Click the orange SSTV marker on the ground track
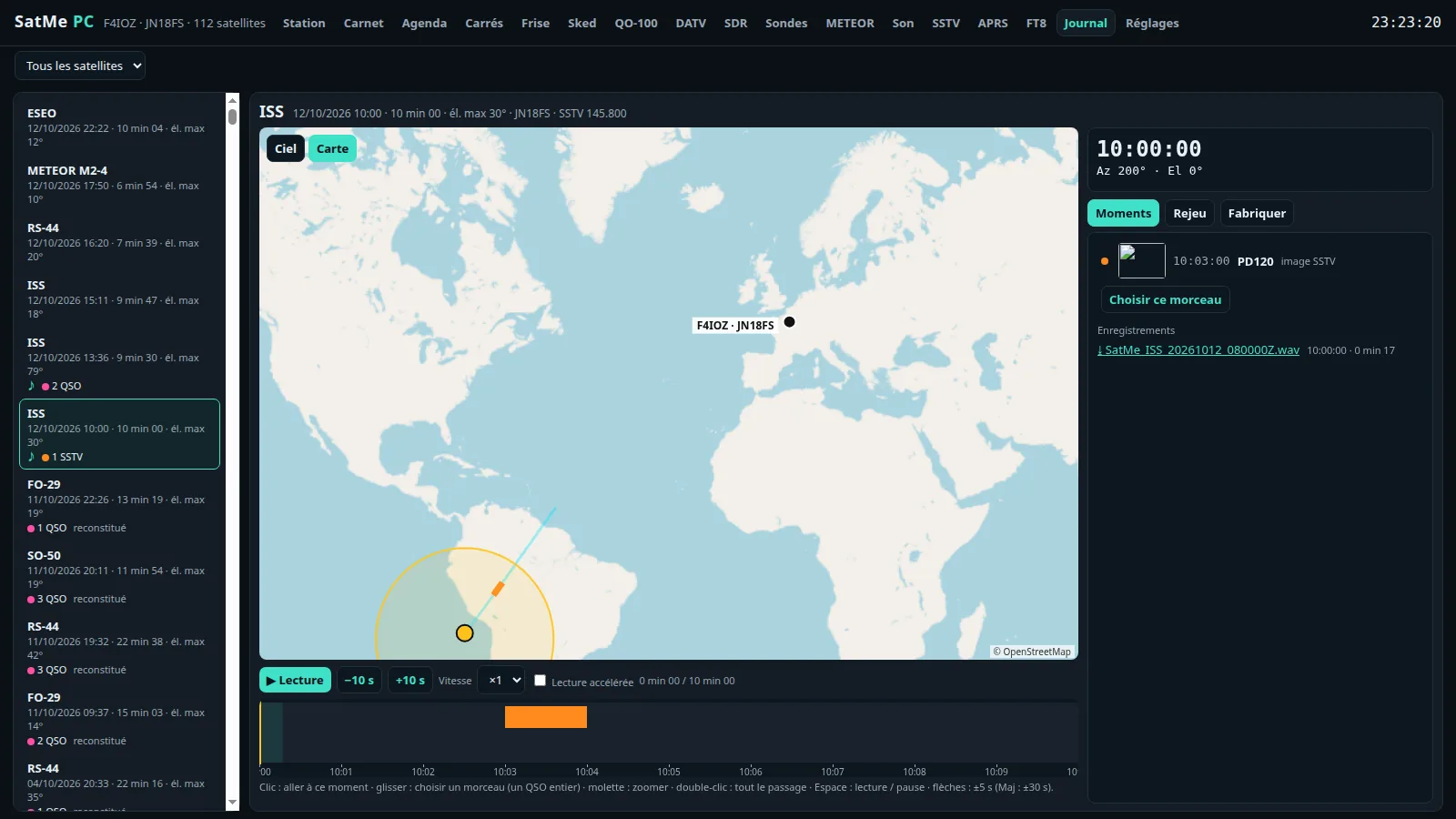The width and height of the screenshot is (1456, 819). click(x=498, y=589)
